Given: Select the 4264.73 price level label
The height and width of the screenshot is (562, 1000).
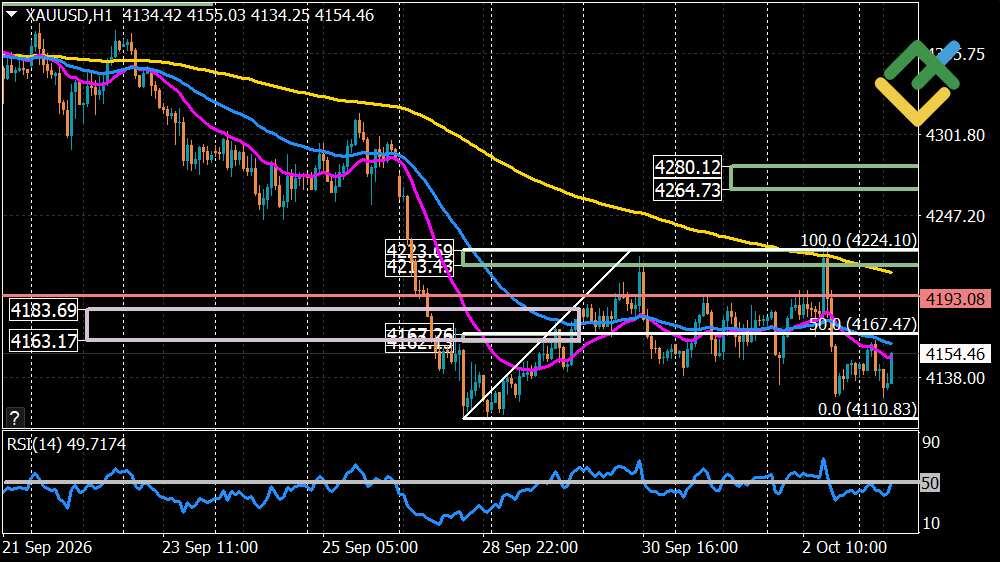Looking at the screenshot, I should tap(688, 190).
